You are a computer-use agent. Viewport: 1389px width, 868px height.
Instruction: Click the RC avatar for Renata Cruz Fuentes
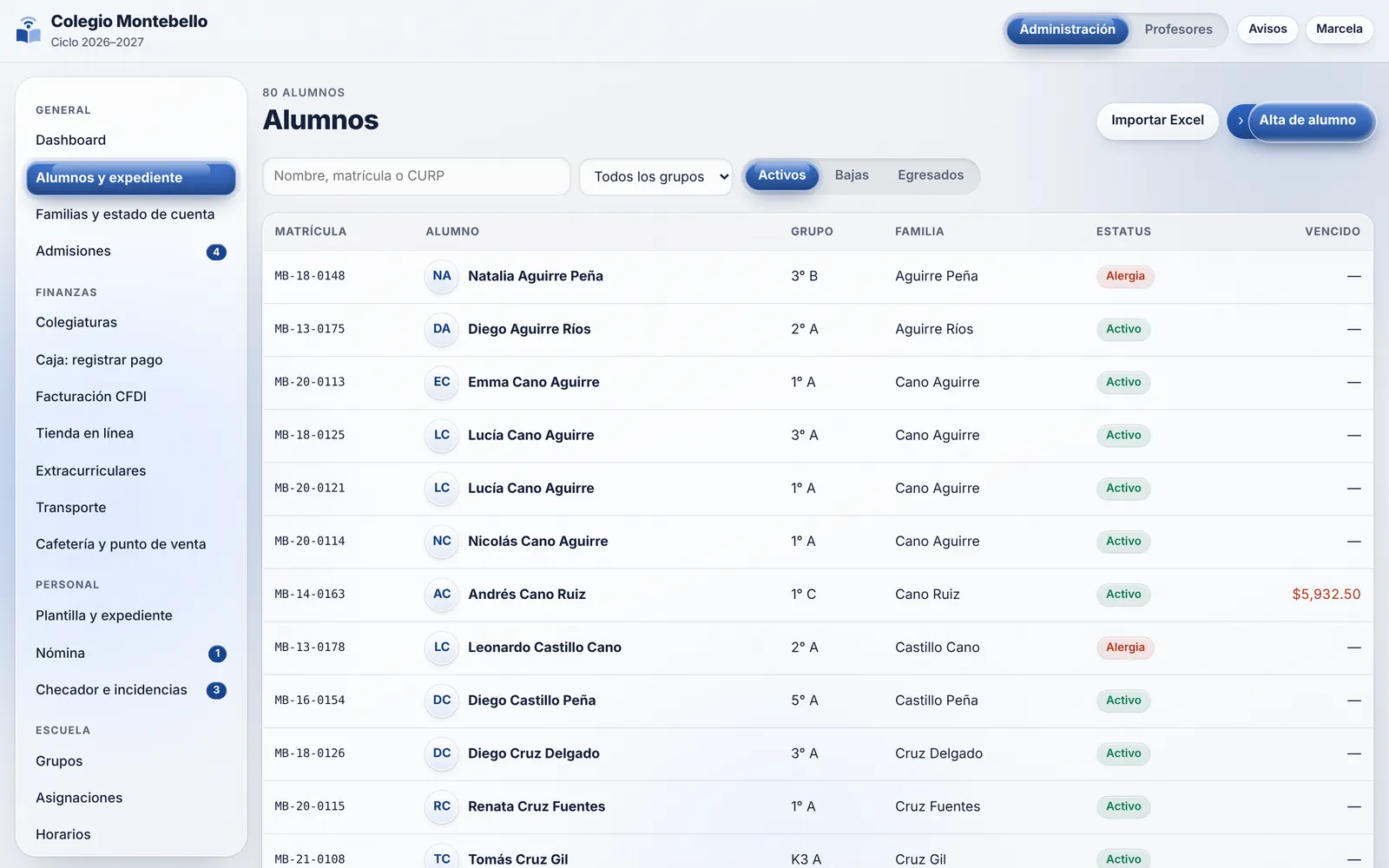pos(442,806)
